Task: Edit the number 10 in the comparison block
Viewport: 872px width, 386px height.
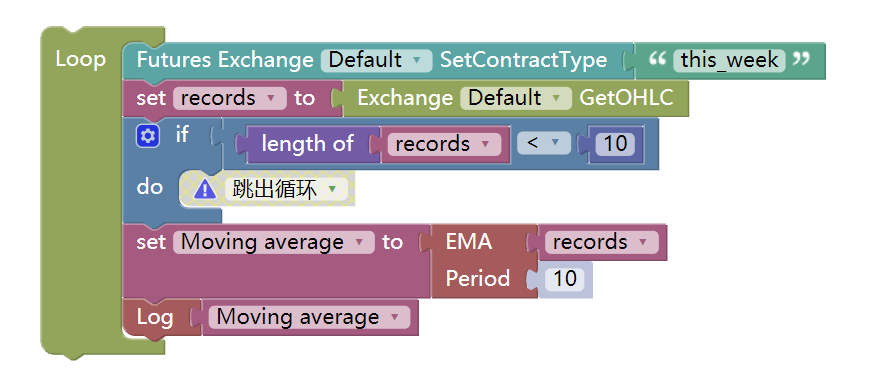Action: pyautogui.click(x=615, y=144)
